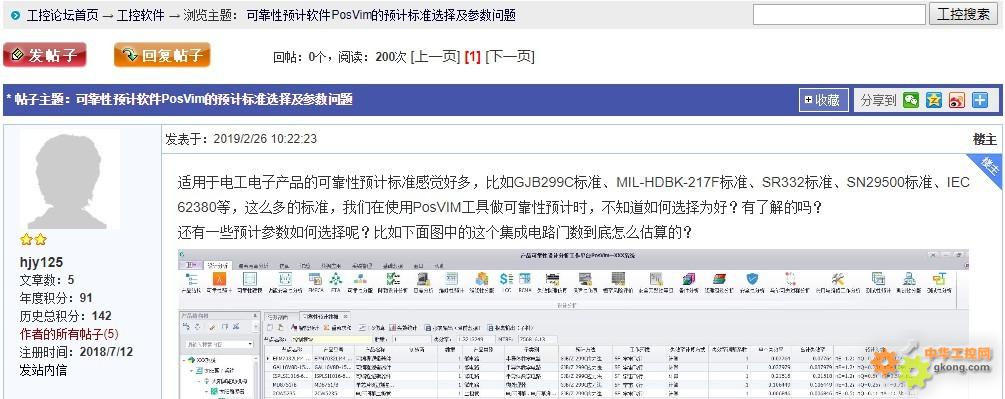This screenshot has height=399, width=1005.
Task: Focus the forum search input box
Action: click(839, 14)
